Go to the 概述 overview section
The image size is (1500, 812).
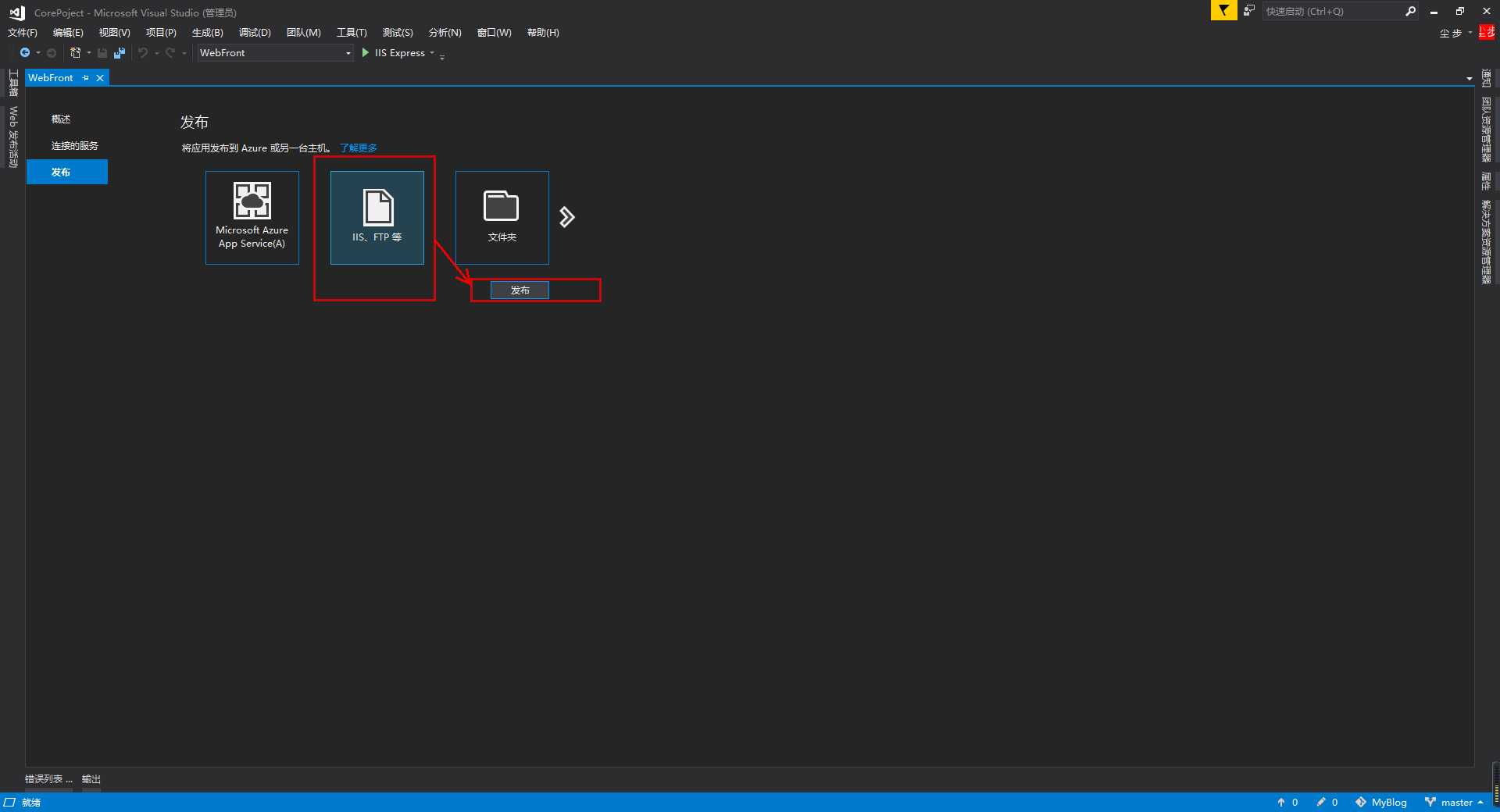[x=61, y=119]
